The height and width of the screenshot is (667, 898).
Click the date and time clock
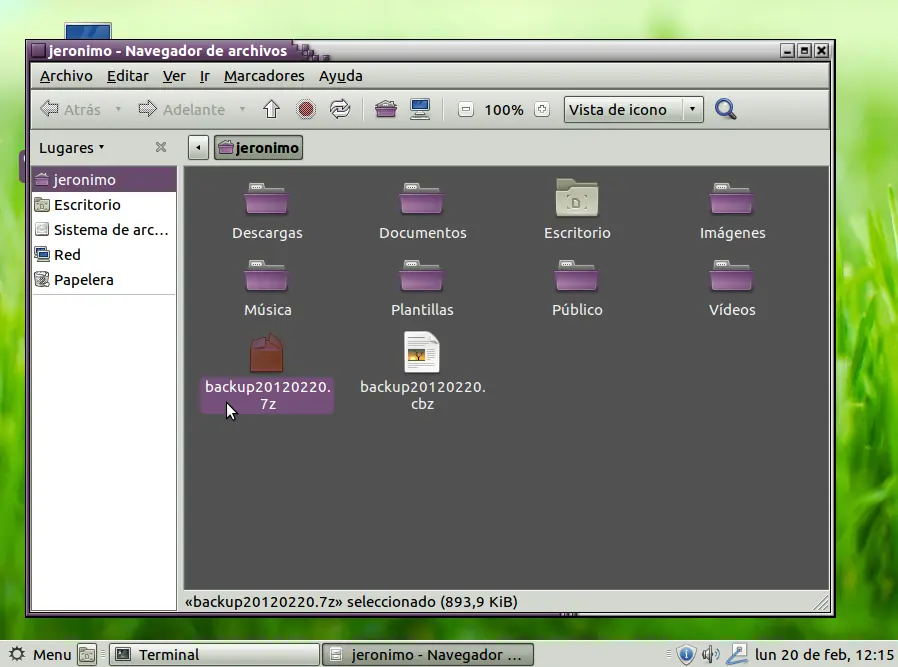point(824,654)
